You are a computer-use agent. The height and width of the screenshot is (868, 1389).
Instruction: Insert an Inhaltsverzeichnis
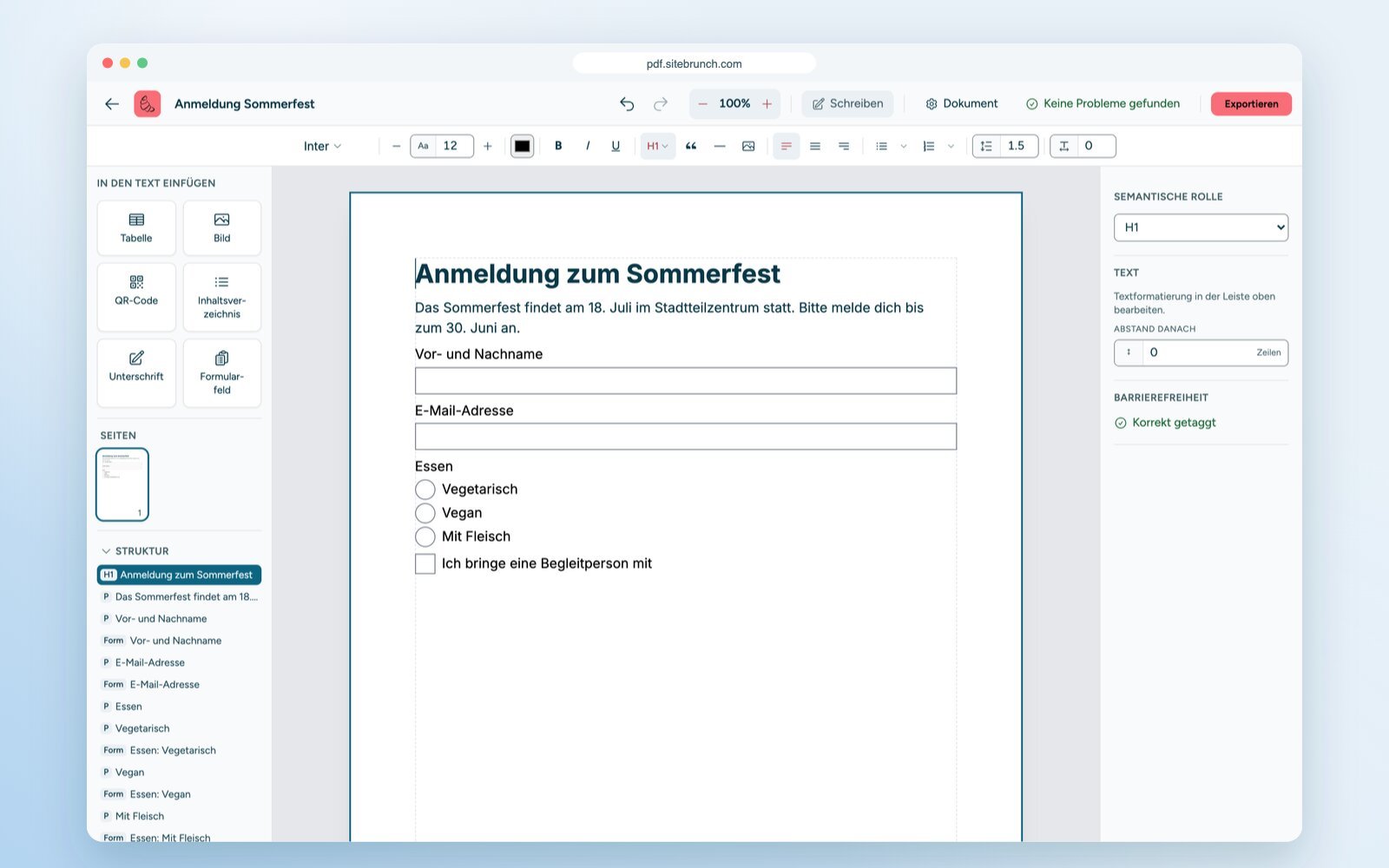(222, 297)
